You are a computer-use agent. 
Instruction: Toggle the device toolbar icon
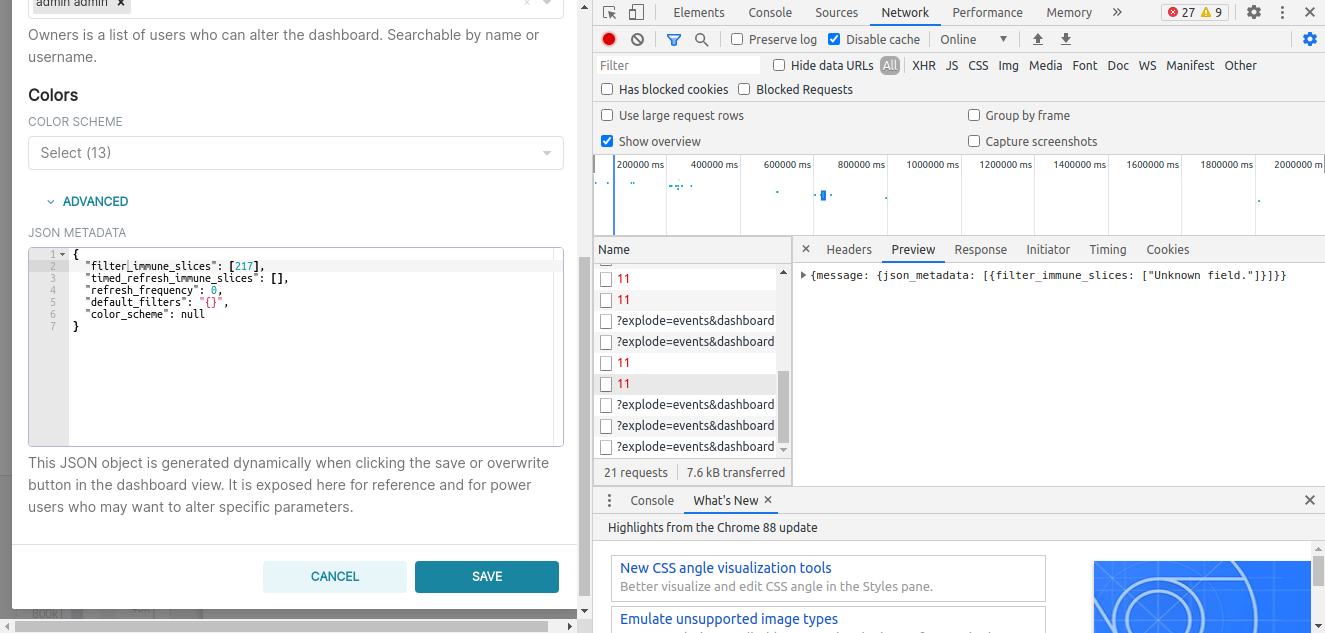click(636, 13)
